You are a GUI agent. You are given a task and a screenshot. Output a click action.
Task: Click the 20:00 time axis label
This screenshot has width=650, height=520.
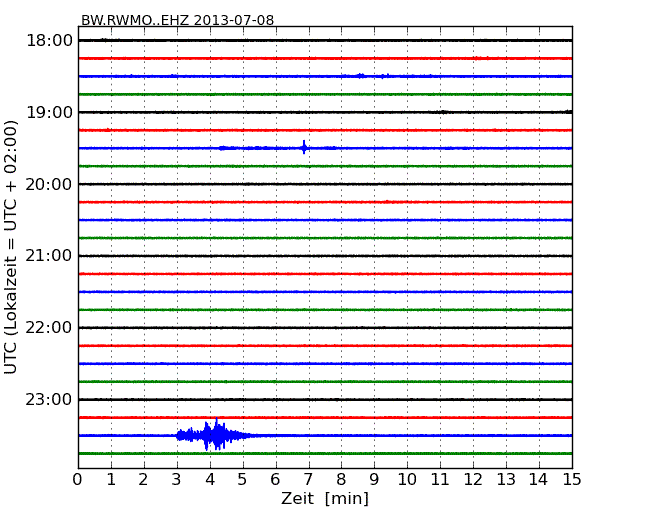[49, 184]
